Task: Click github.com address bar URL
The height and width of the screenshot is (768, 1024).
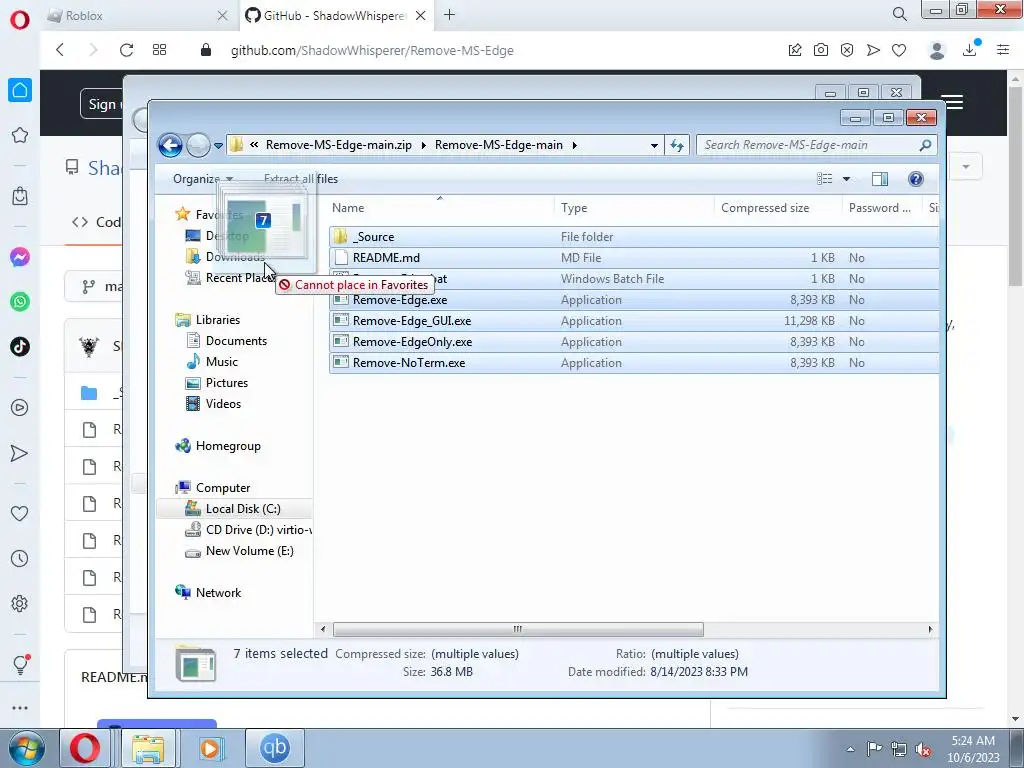Action: click(372, 50)
